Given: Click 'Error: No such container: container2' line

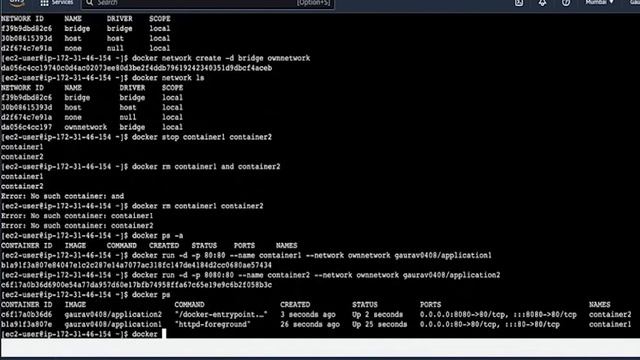Looking at the screenshot, I should (77, 226).
